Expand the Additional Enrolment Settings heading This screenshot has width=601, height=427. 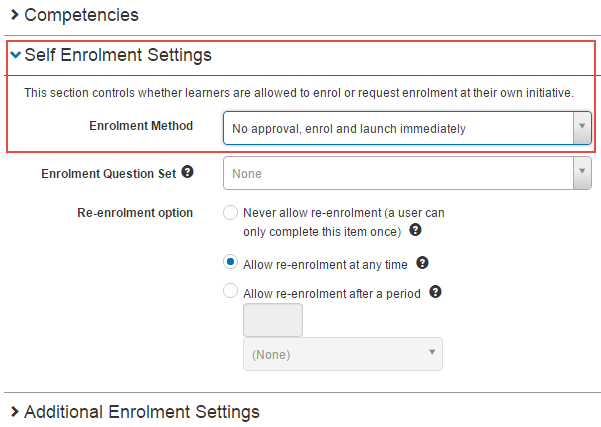click(x=141, y=412)
